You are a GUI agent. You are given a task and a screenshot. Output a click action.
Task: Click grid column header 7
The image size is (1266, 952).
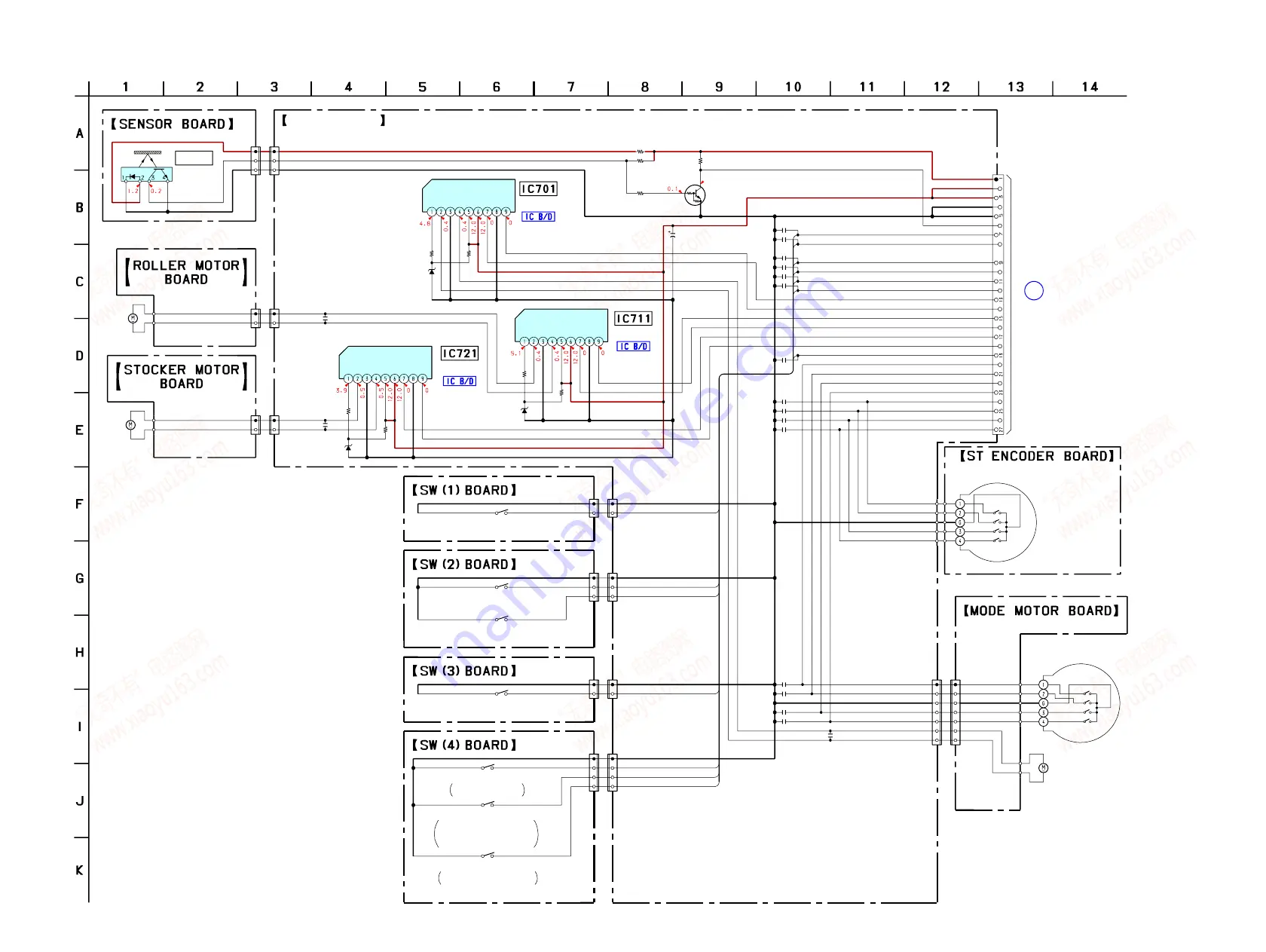point(571,87)
